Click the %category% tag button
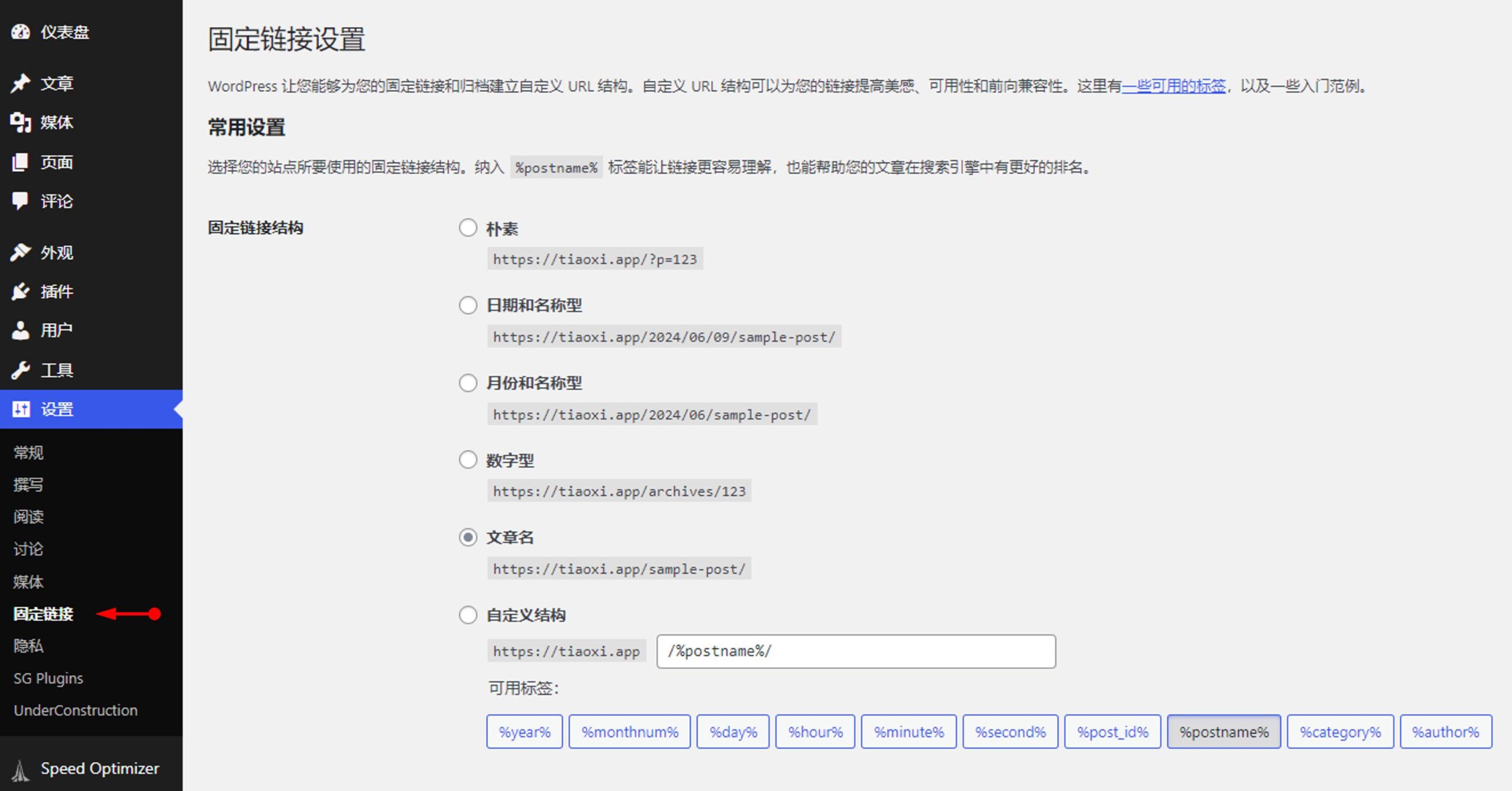Image resolution: width=1512 pixels, height=791 pixels. (x=1340, y=732)
